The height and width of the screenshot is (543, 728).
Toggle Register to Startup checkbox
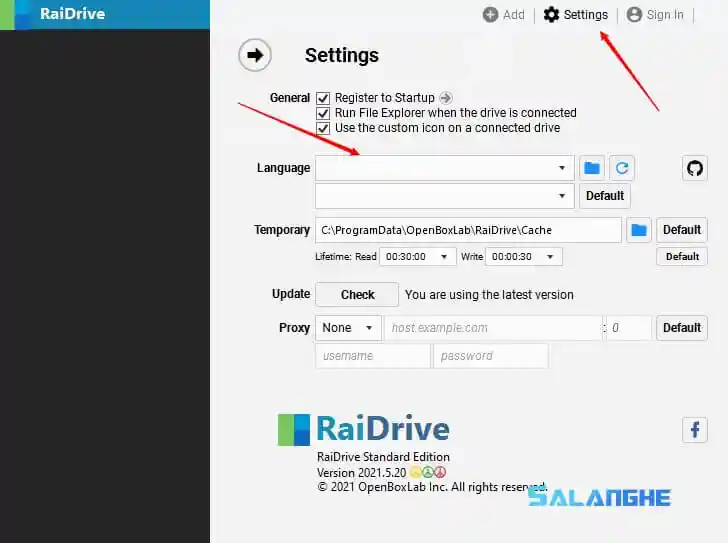coord(323,98)
